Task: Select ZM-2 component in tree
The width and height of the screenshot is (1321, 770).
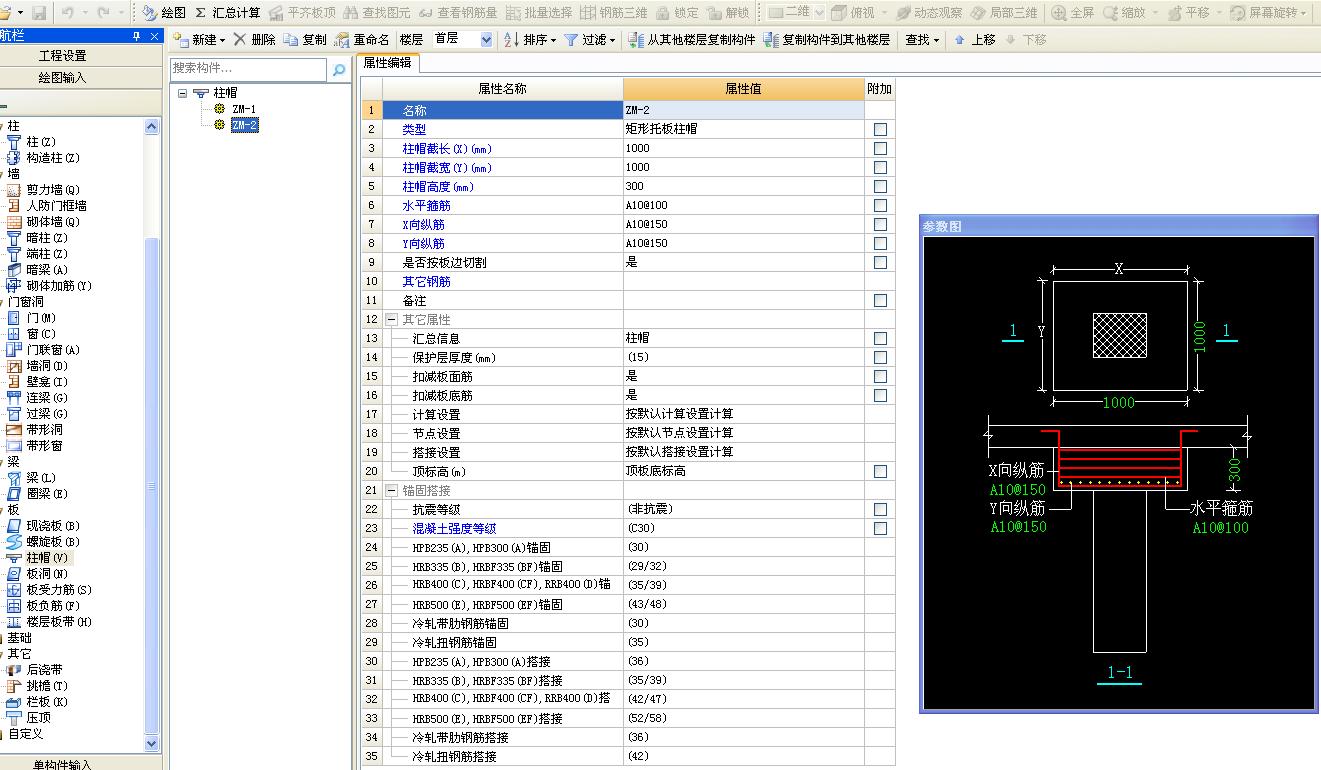Action: (x=244, y=125)
